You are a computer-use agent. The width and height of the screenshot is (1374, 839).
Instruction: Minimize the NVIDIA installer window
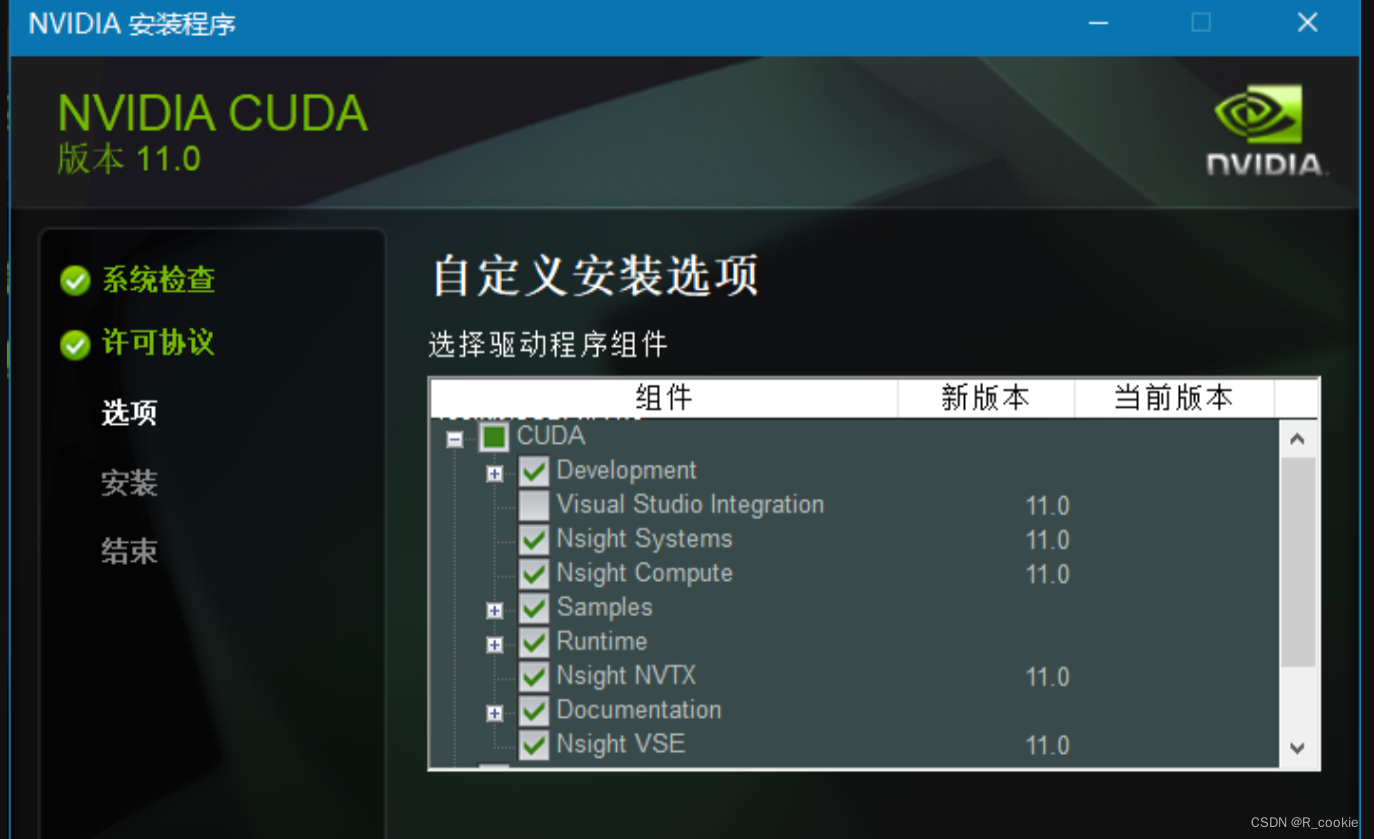pyautogui.click(x=1098, y=23)
